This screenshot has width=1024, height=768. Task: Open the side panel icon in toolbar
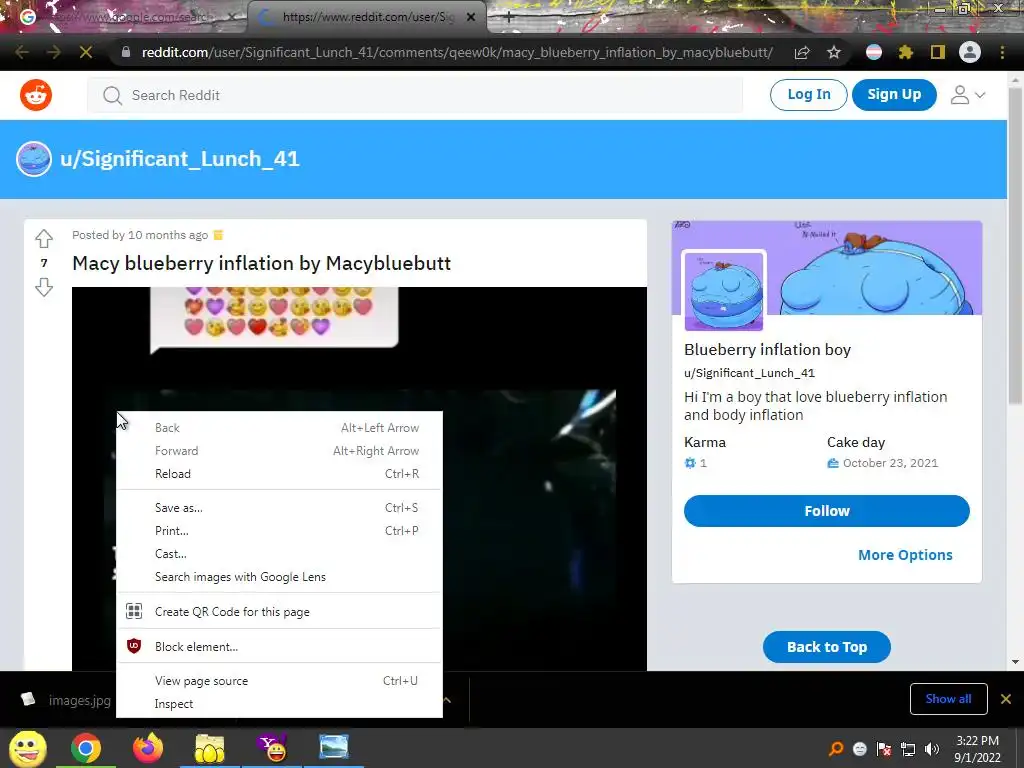point(938,52)
